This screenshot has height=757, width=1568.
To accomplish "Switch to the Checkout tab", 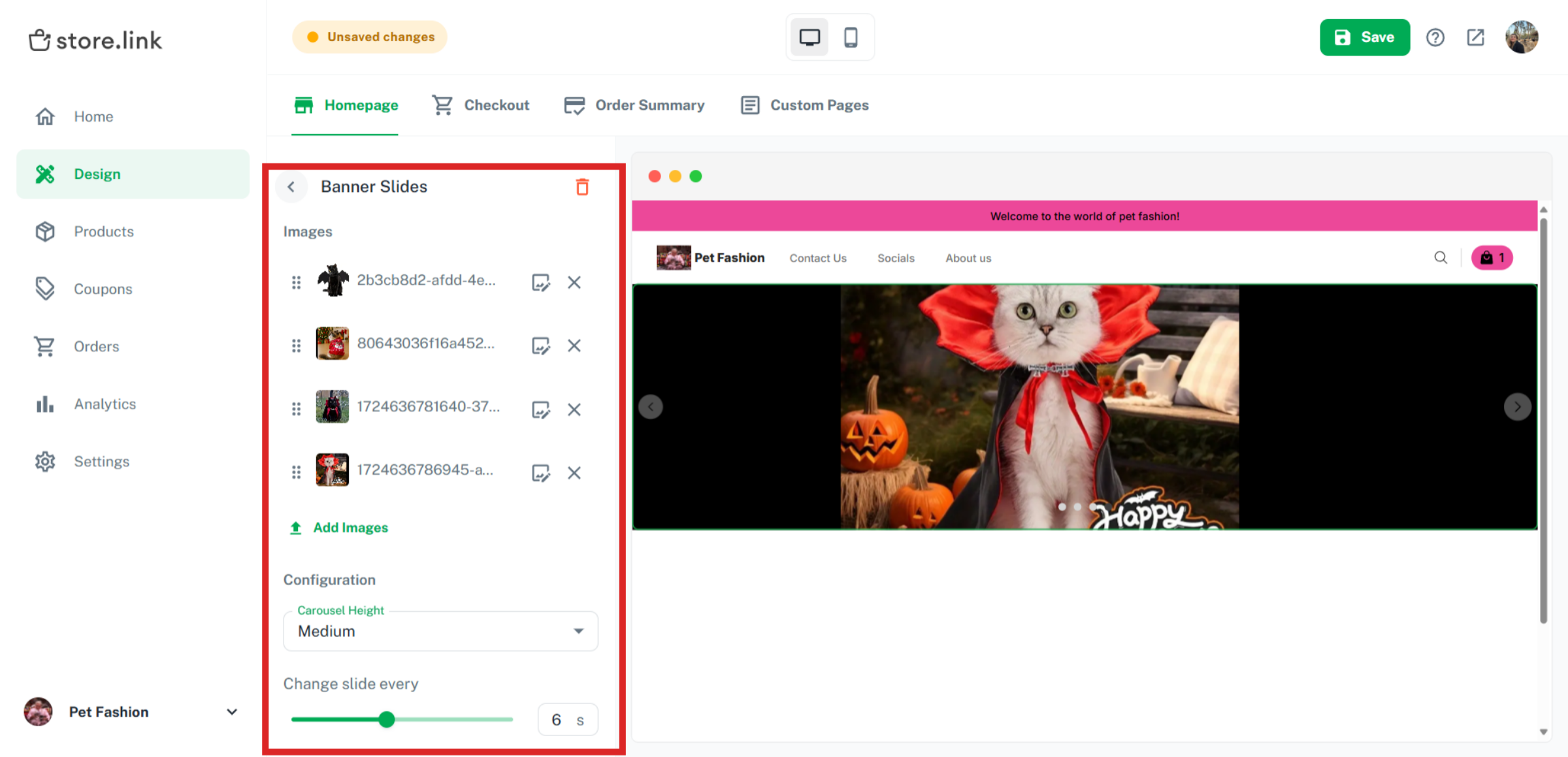I will coord(481,105).
